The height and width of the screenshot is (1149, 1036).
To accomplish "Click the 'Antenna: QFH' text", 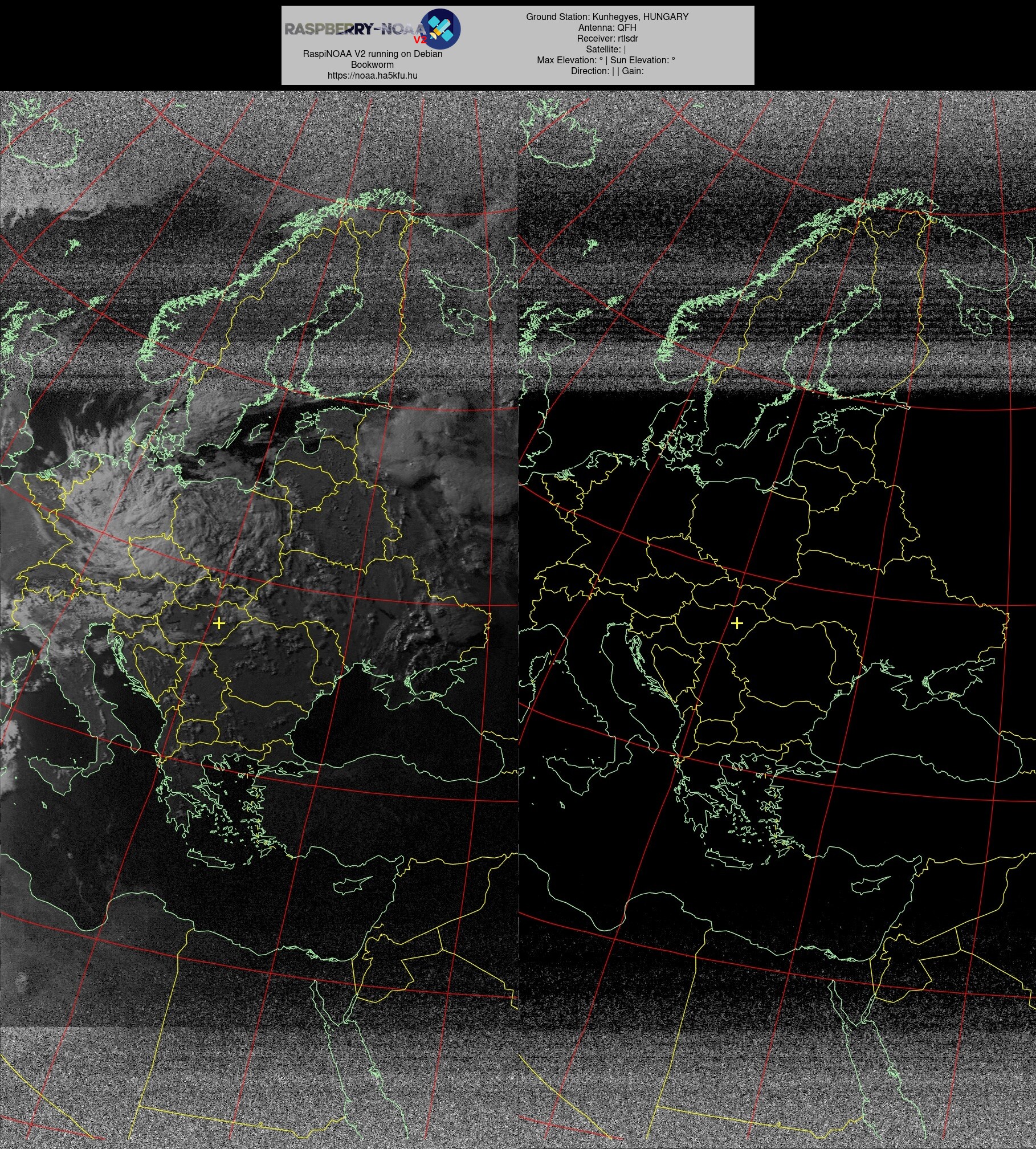I will pyautogui.click(x=607, y=27).
